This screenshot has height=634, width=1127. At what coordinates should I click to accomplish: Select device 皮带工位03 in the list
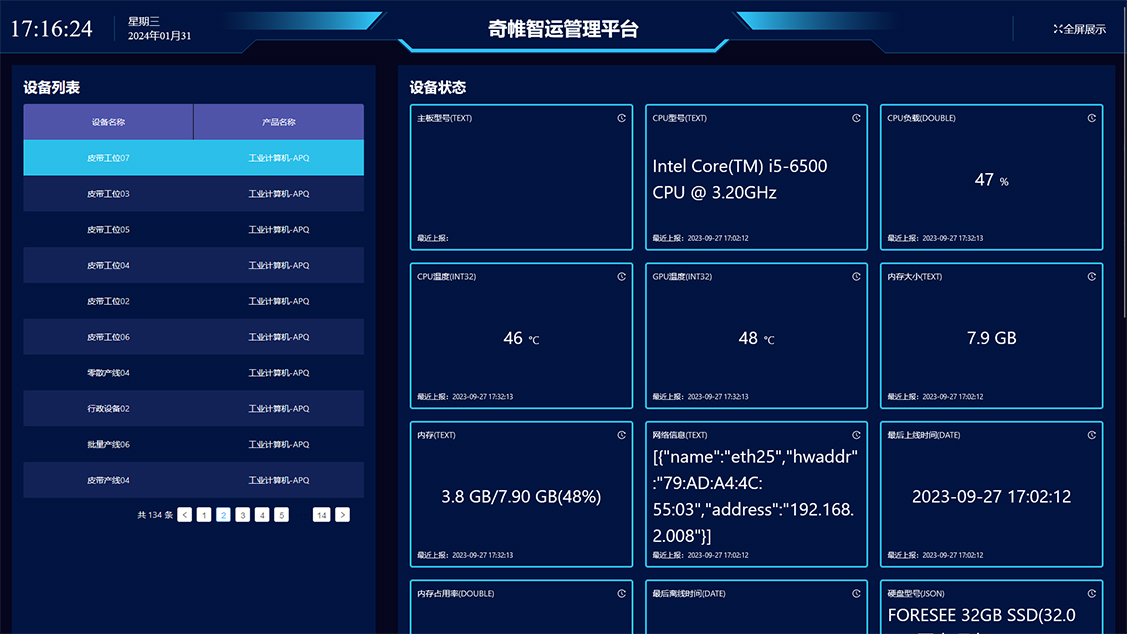point(108,194)
